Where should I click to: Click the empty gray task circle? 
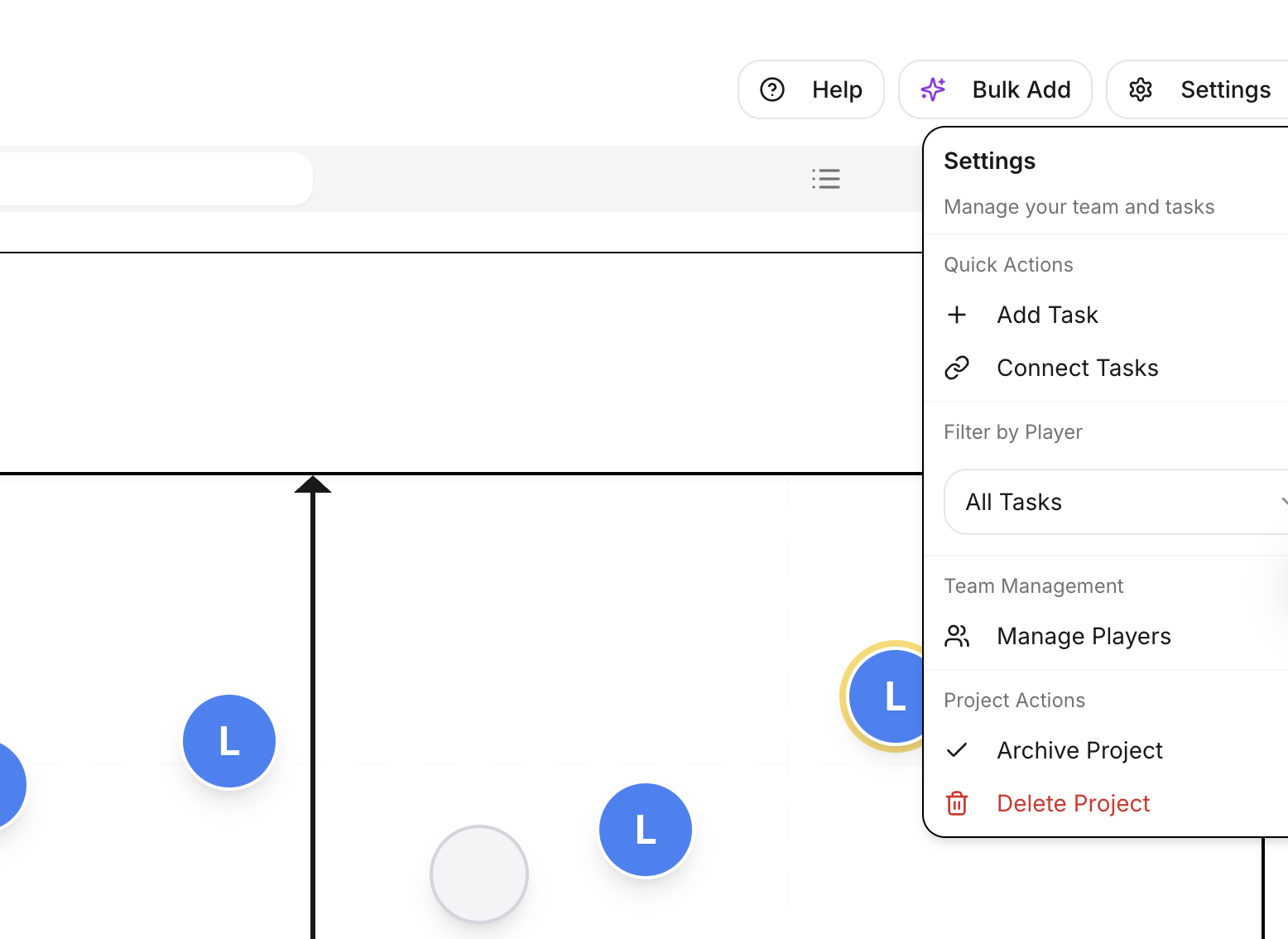click(x=478, y=874)
